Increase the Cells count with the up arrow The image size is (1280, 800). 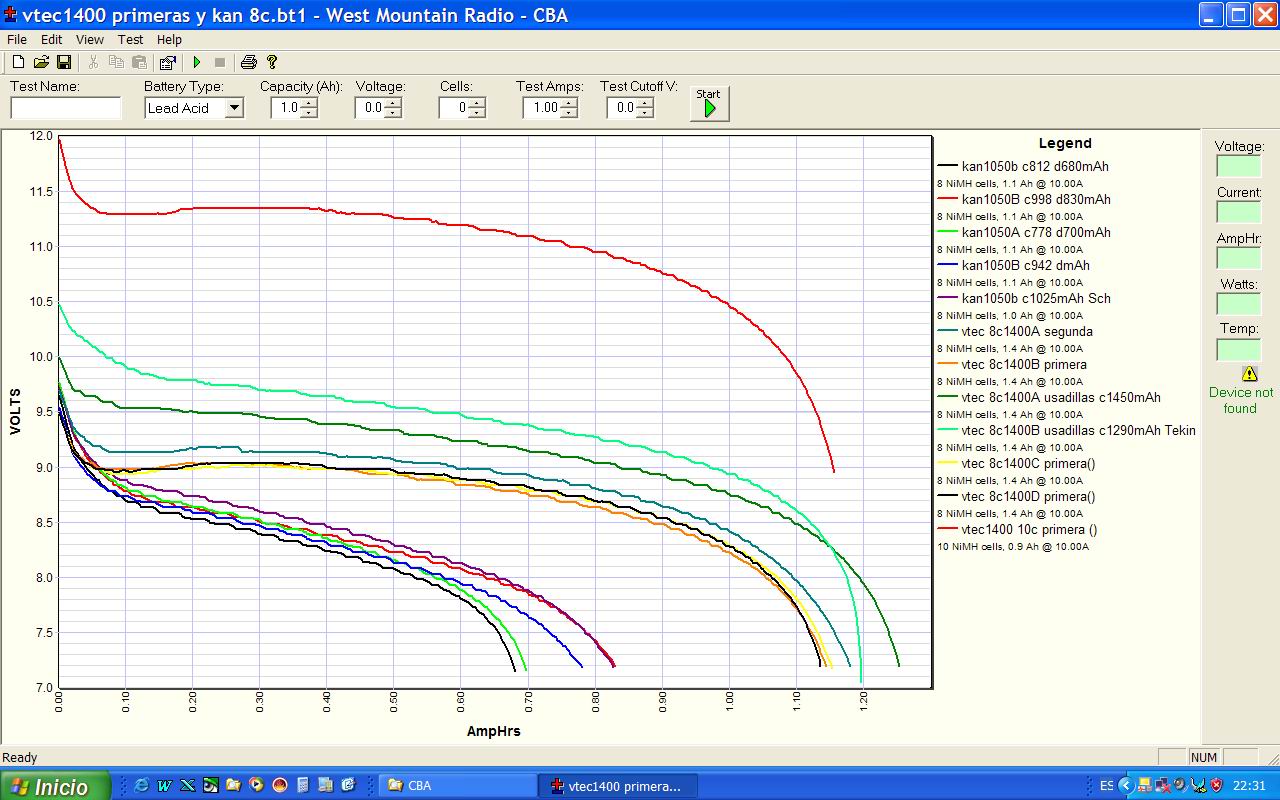[x=477, y=103]
